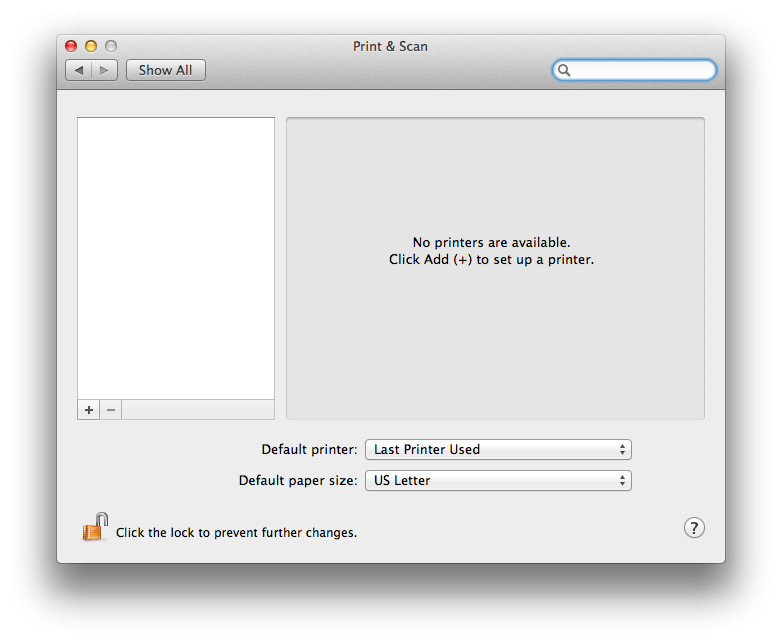Go forward with the right arrow button
This screenshot has width=782, height=642.
(104, 70)
